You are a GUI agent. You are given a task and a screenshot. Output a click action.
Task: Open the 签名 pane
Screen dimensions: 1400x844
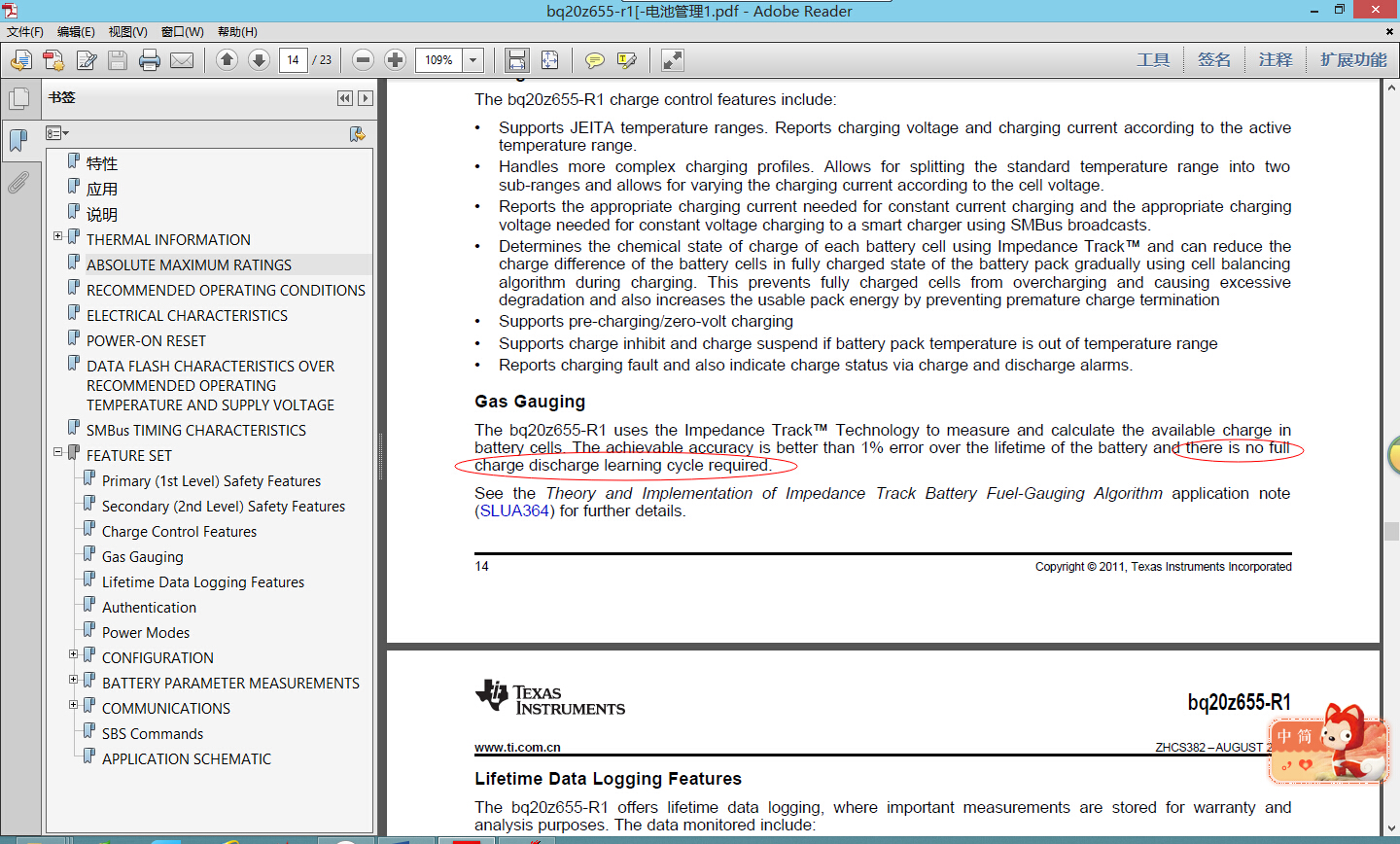point(1214,60)
